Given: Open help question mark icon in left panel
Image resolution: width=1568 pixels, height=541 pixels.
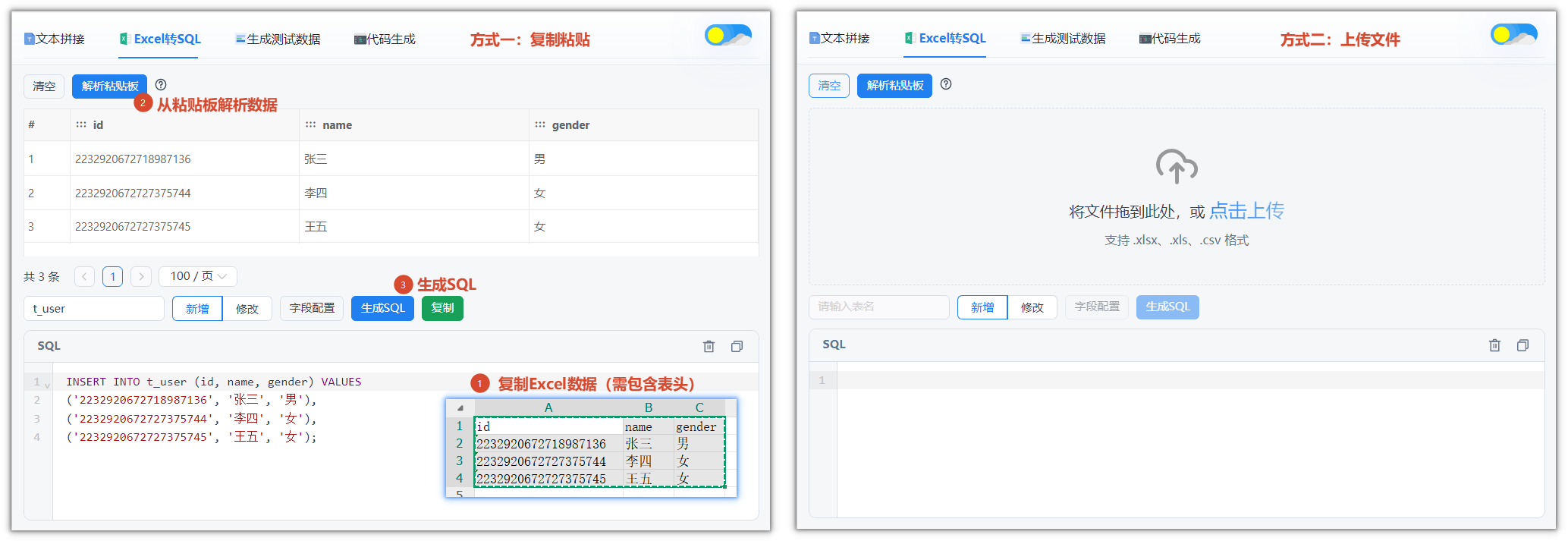Looking at the screenshot, I should click(161, 85).
